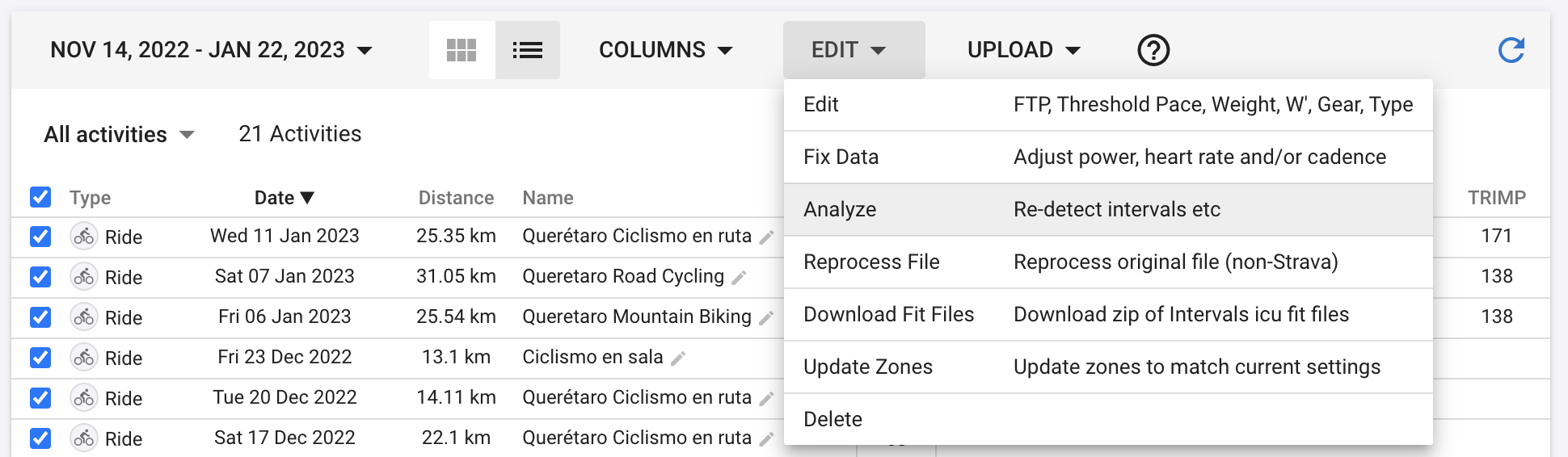Screen dimensions: 1568x457
Task: Click the refresh icon
Action: pos(1511,50)
